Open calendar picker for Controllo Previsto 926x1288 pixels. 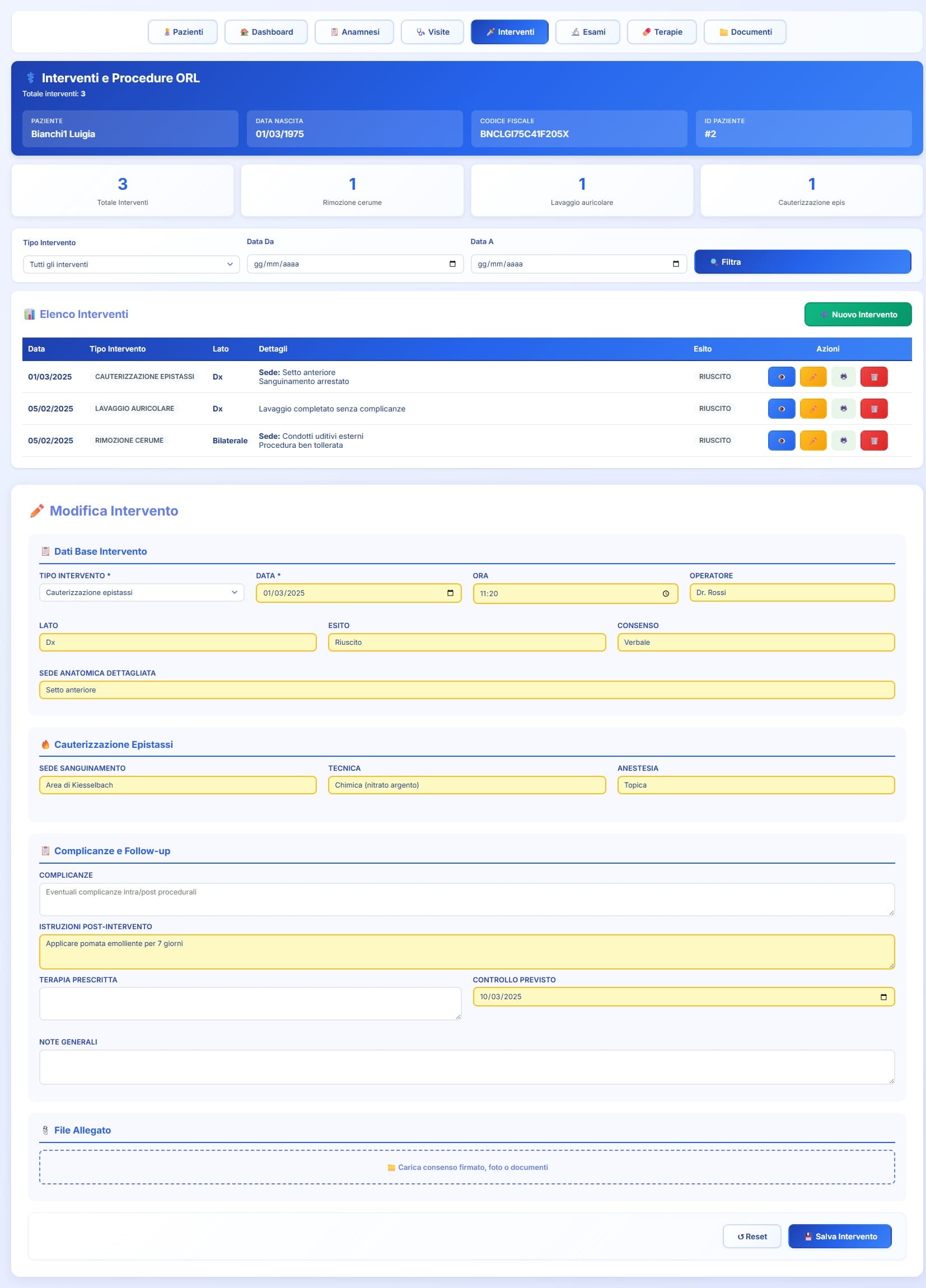coord(883,997)
